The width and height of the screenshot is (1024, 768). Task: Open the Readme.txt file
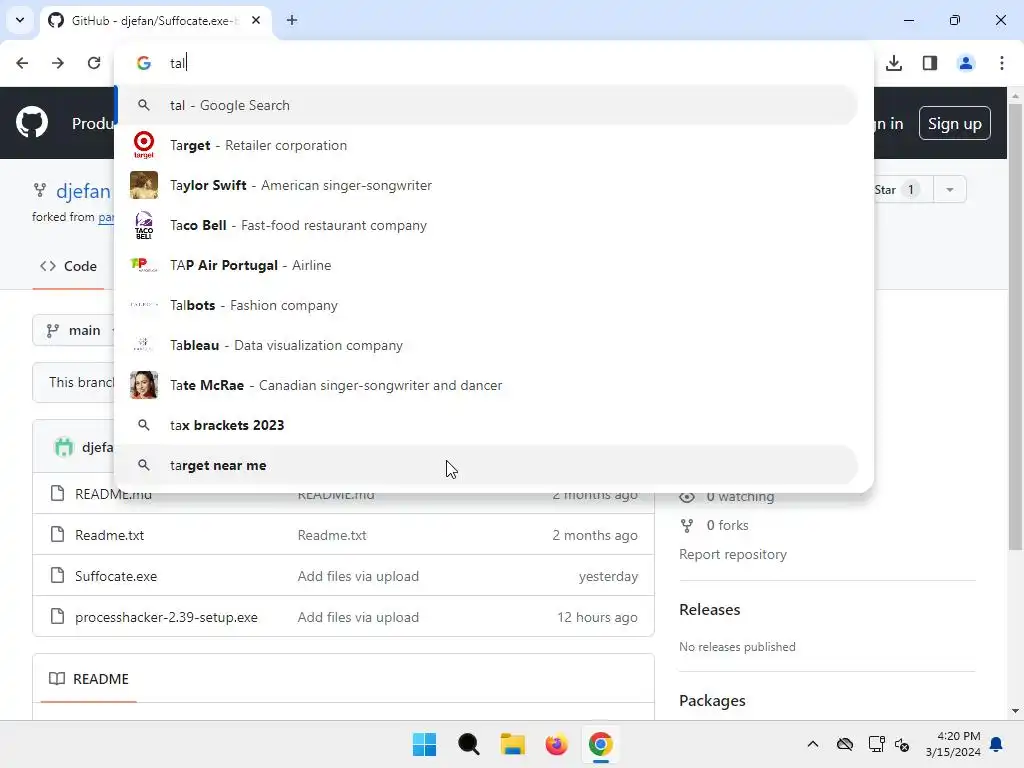(x=110, y=535)
